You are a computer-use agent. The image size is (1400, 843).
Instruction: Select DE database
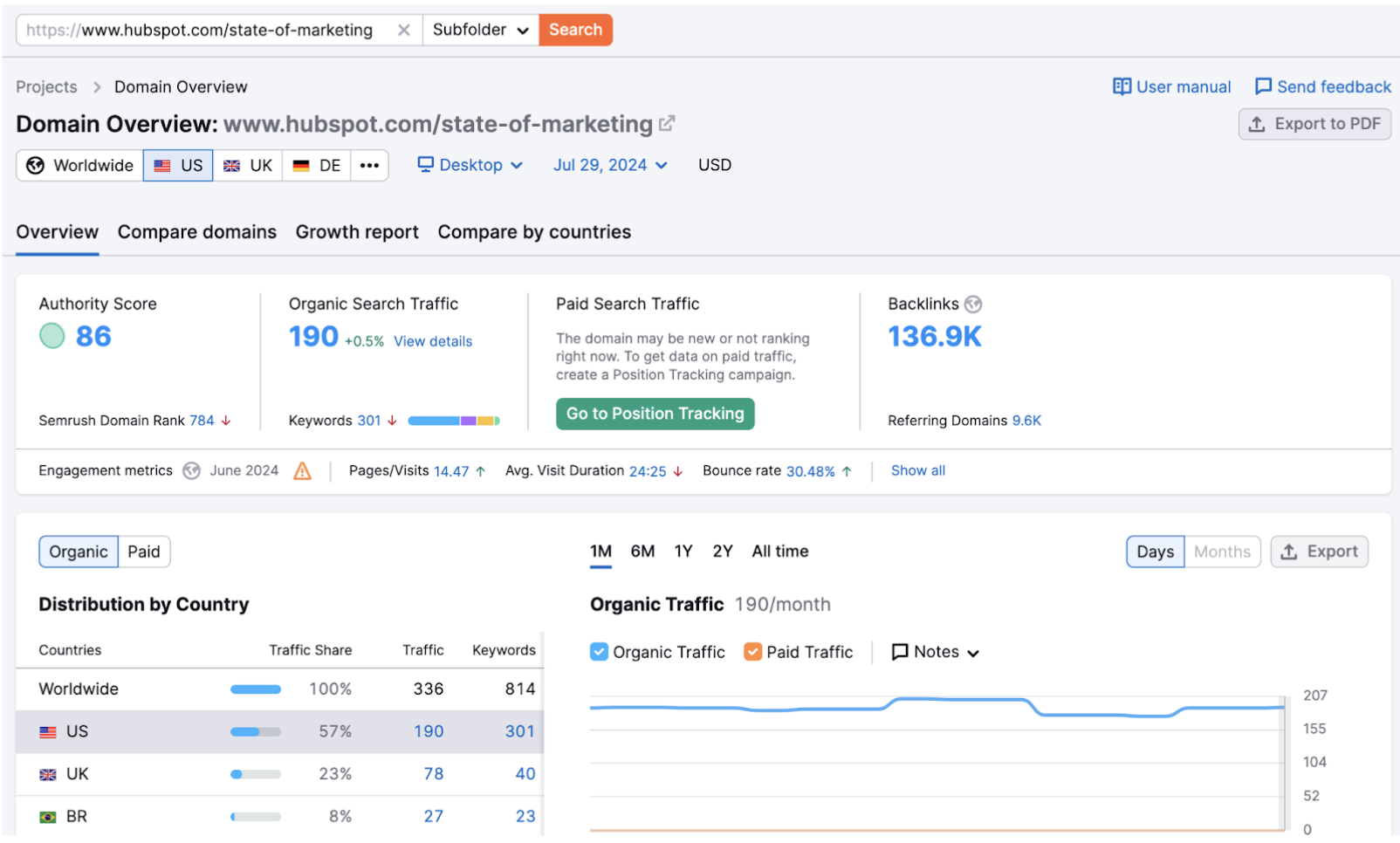click(x=317, y=166)
